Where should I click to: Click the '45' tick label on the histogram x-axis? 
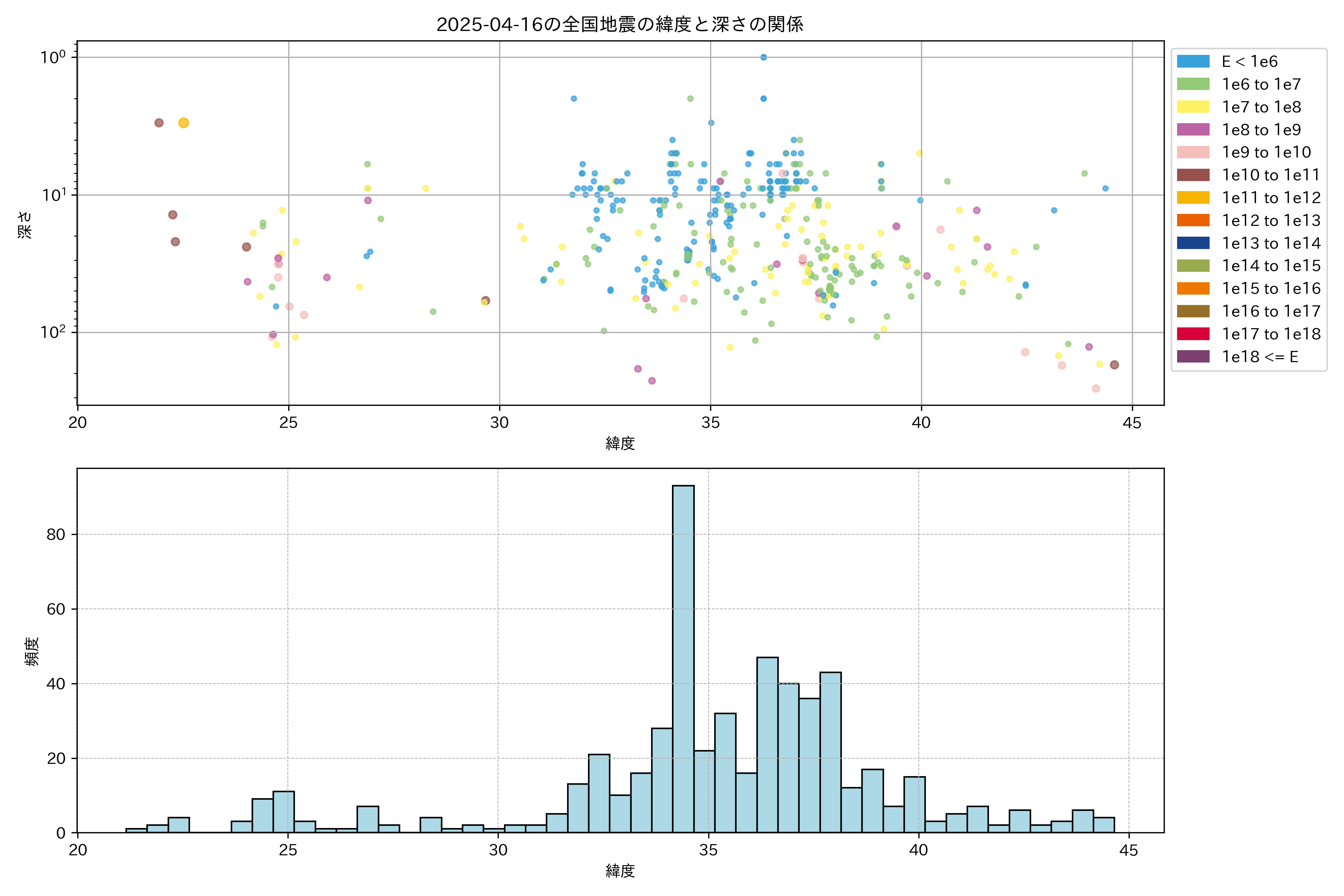(x=1129, y=850)
